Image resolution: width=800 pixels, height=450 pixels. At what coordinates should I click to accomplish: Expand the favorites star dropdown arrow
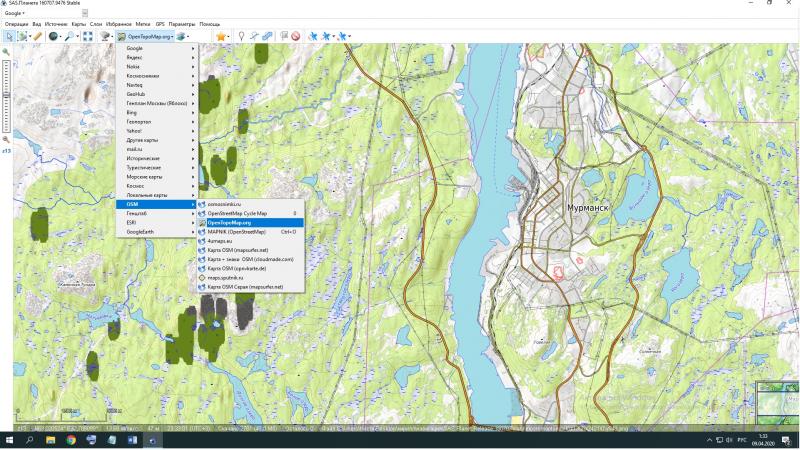228,36
